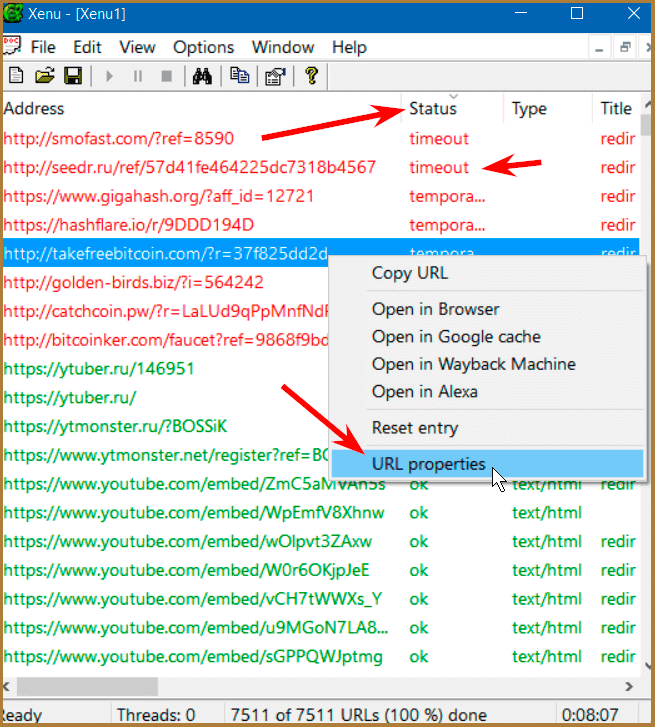The image size is (655, 727).
Task: Choose Copy URL from context menu
Action: coord(487,273)
